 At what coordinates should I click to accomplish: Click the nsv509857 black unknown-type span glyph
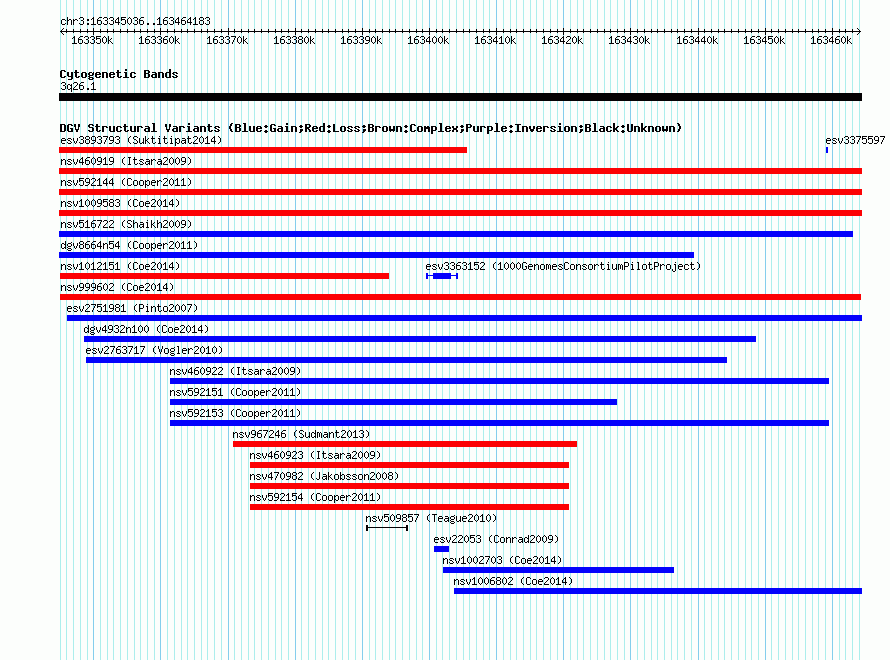tap(387, 528)
